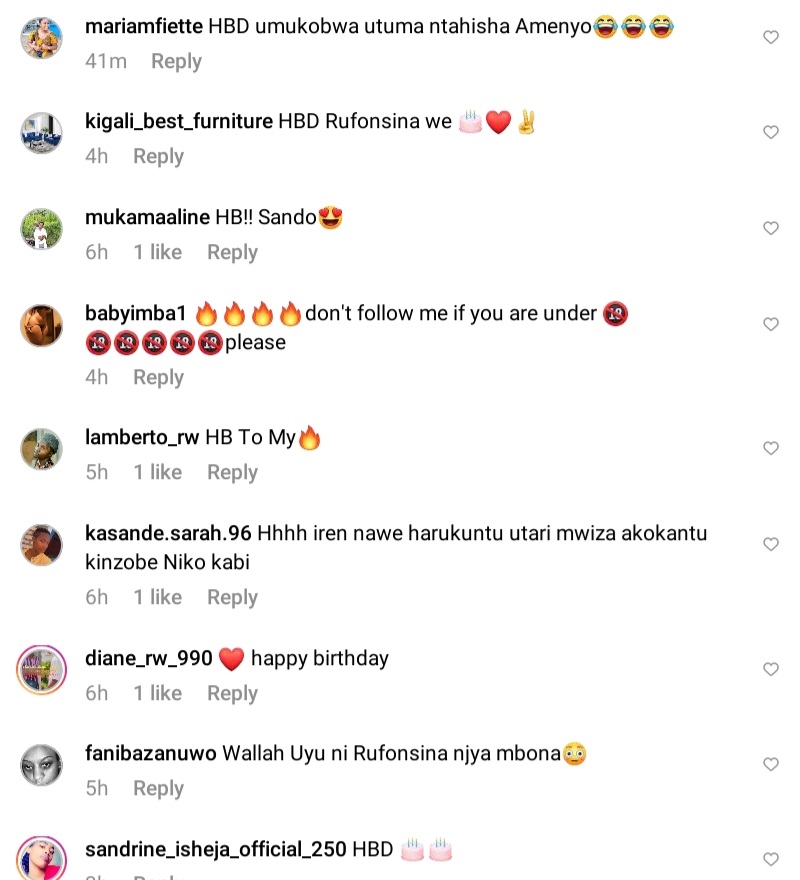Open mukamaaline's profile avatar

(x=42, y=229)
